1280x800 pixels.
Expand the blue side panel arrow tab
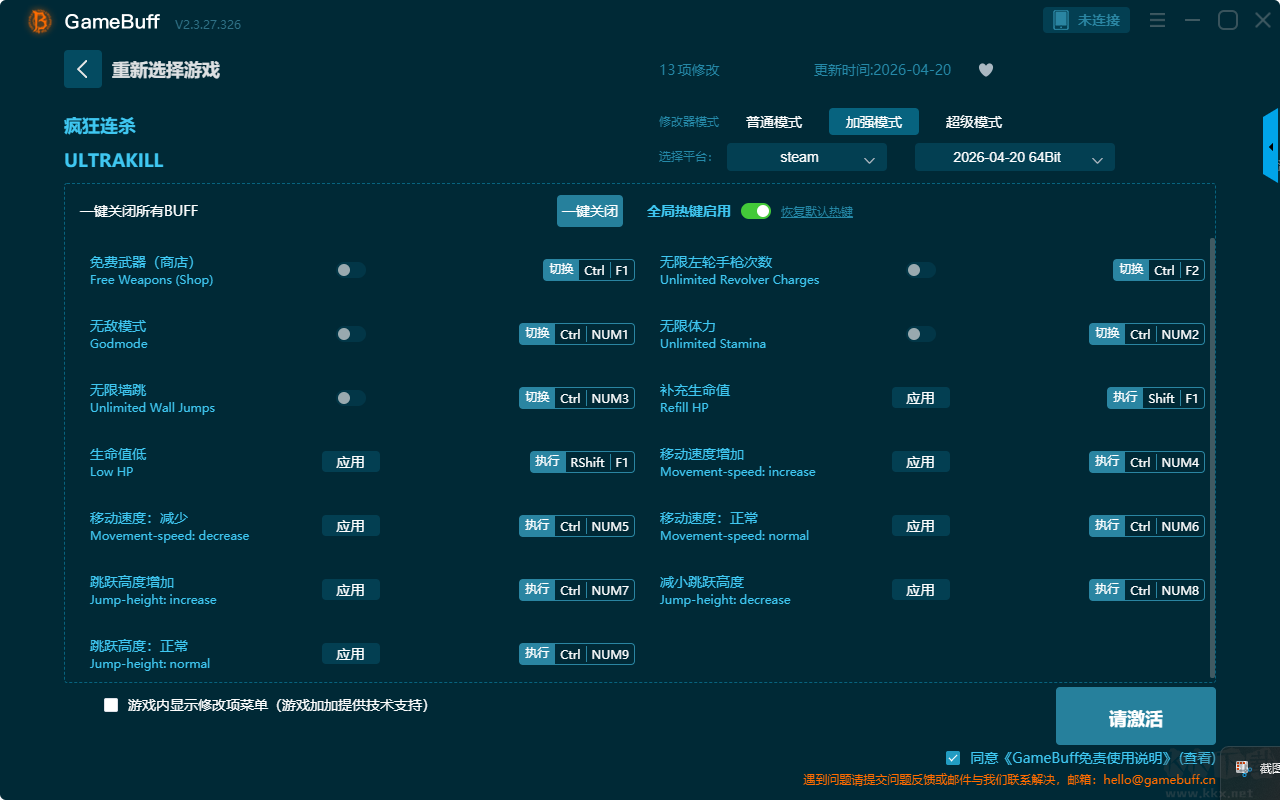click(1271, 146)
